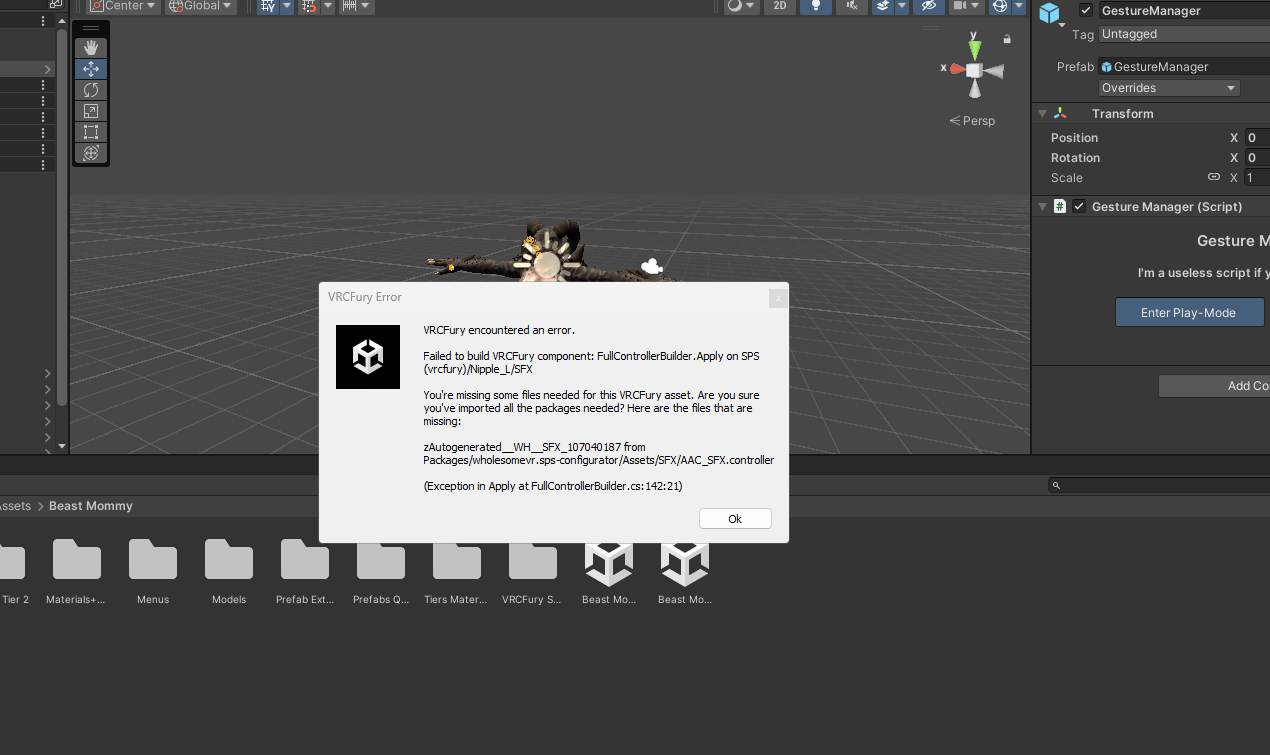
Task: Edit Rotation X value field
Action: click(1256, 158)
